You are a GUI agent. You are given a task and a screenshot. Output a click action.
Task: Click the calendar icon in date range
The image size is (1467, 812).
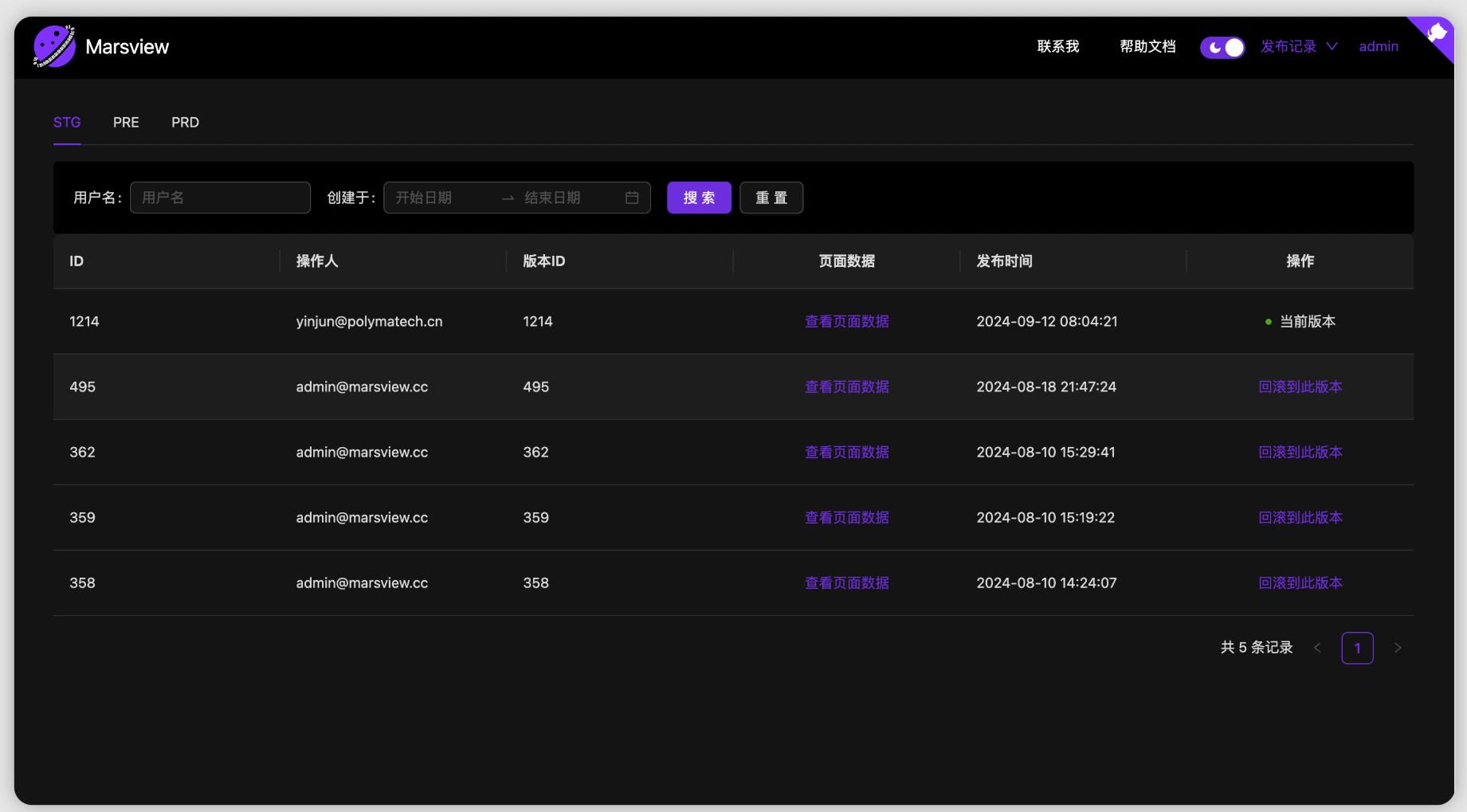tap(632, 198)
